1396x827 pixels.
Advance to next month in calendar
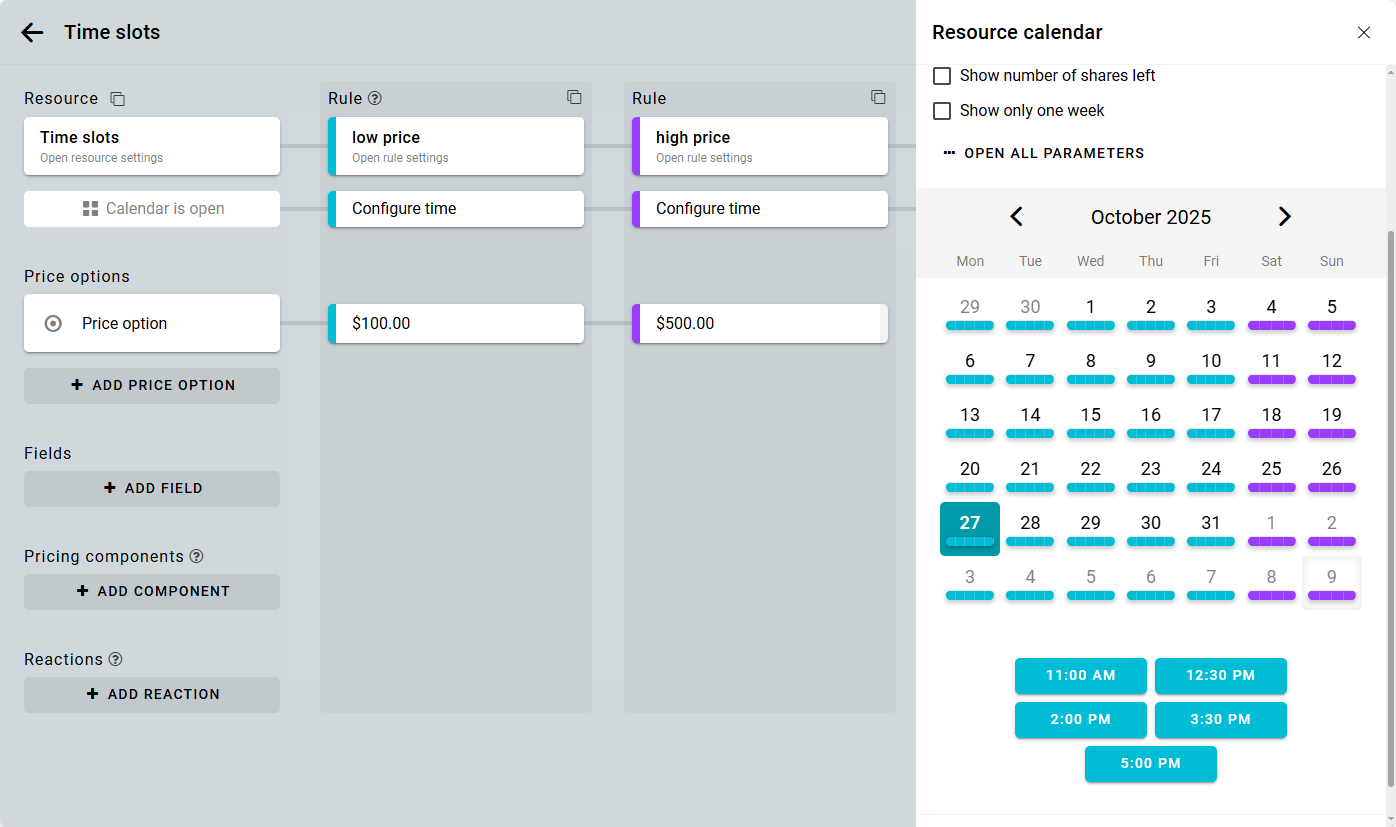pos(1285,217)
